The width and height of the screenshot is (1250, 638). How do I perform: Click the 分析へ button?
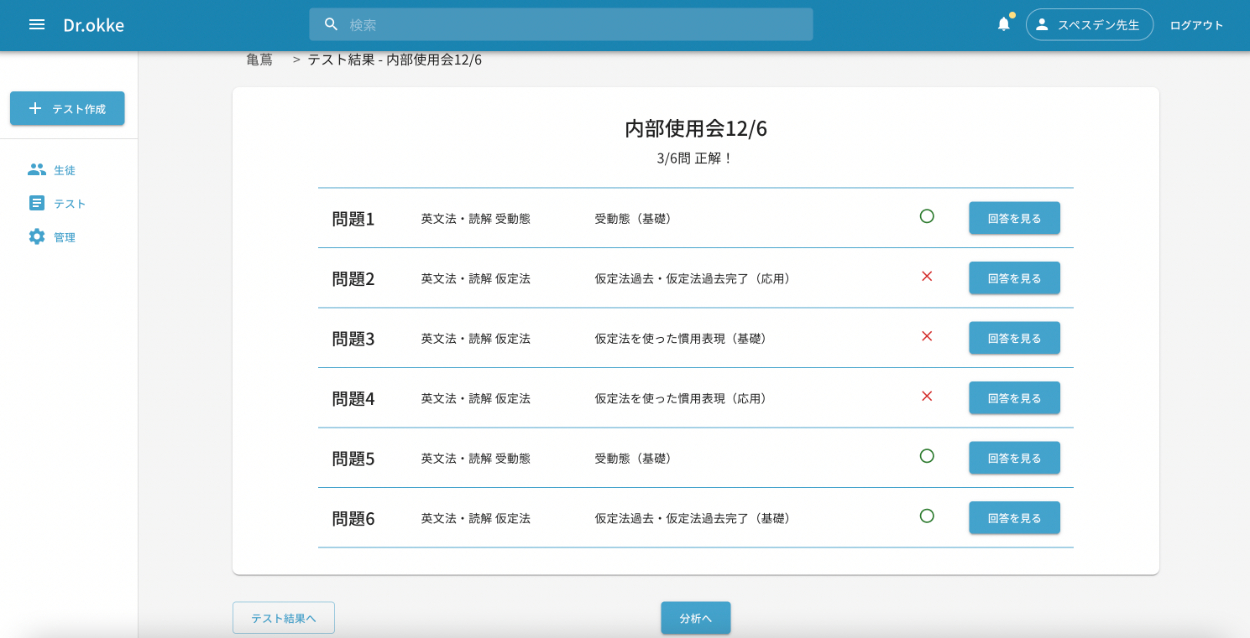click(x=695, y=618)
